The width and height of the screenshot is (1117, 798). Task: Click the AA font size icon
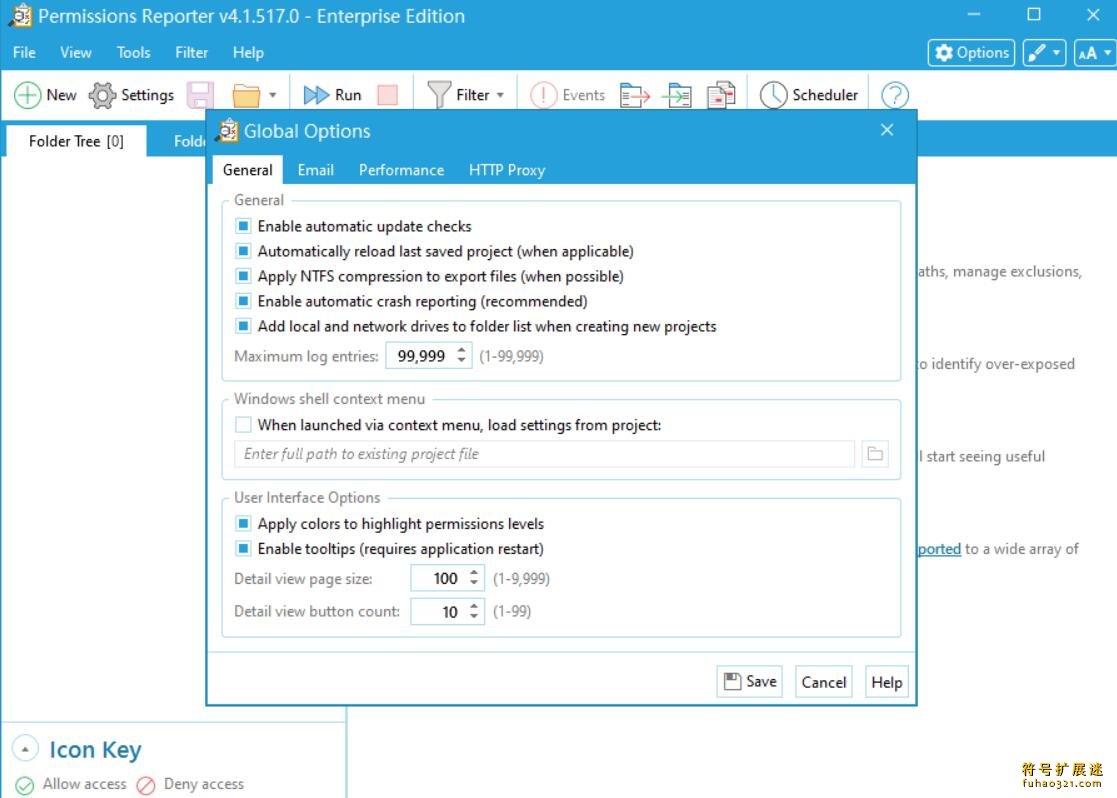(1087, 53)
